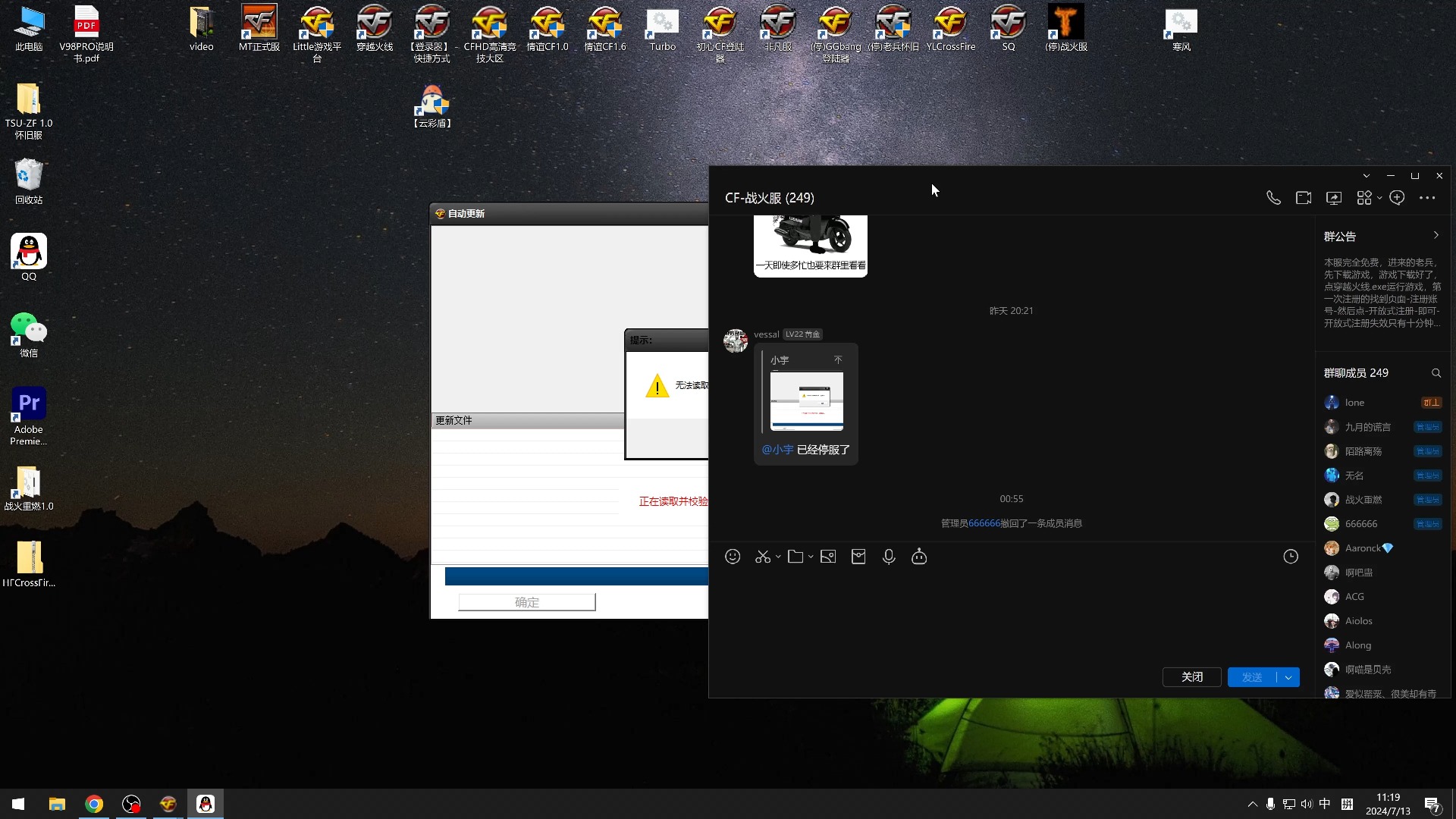This screenshot has width=1456, height=819.
Task: Jump to quoted message arrow beside 小宇
Action: pos(838,359)
